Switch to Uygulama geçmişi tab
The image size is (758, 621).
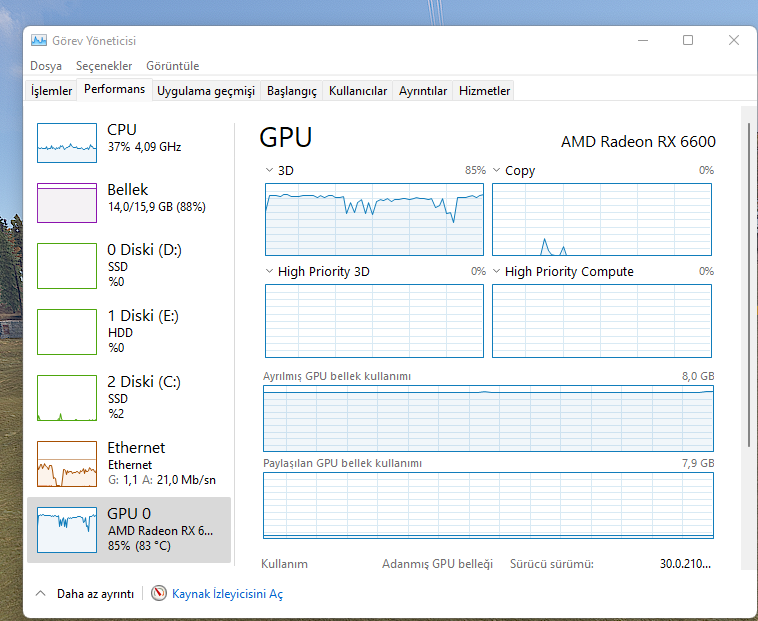pyautogui.click(x=206, y=91)
